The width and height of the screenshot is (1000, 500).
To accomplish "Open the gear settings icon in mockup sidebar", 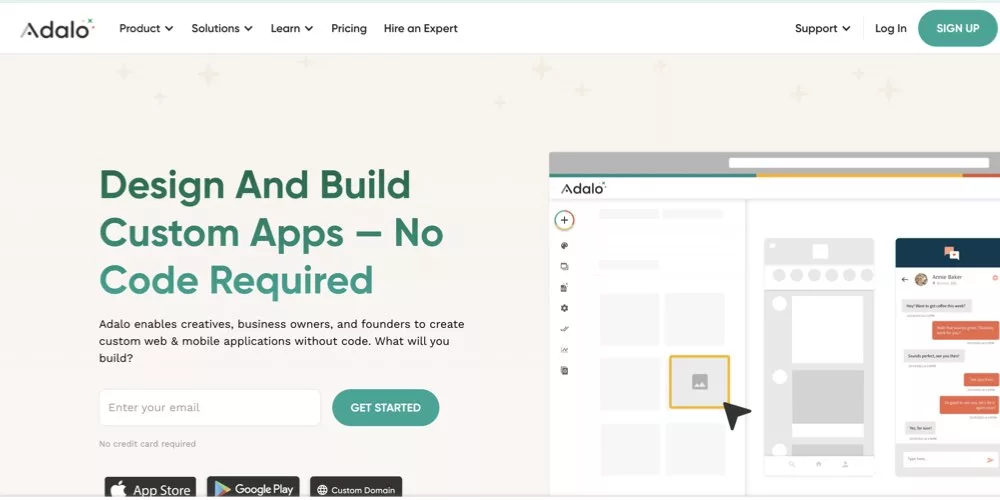I will (564, 308).
